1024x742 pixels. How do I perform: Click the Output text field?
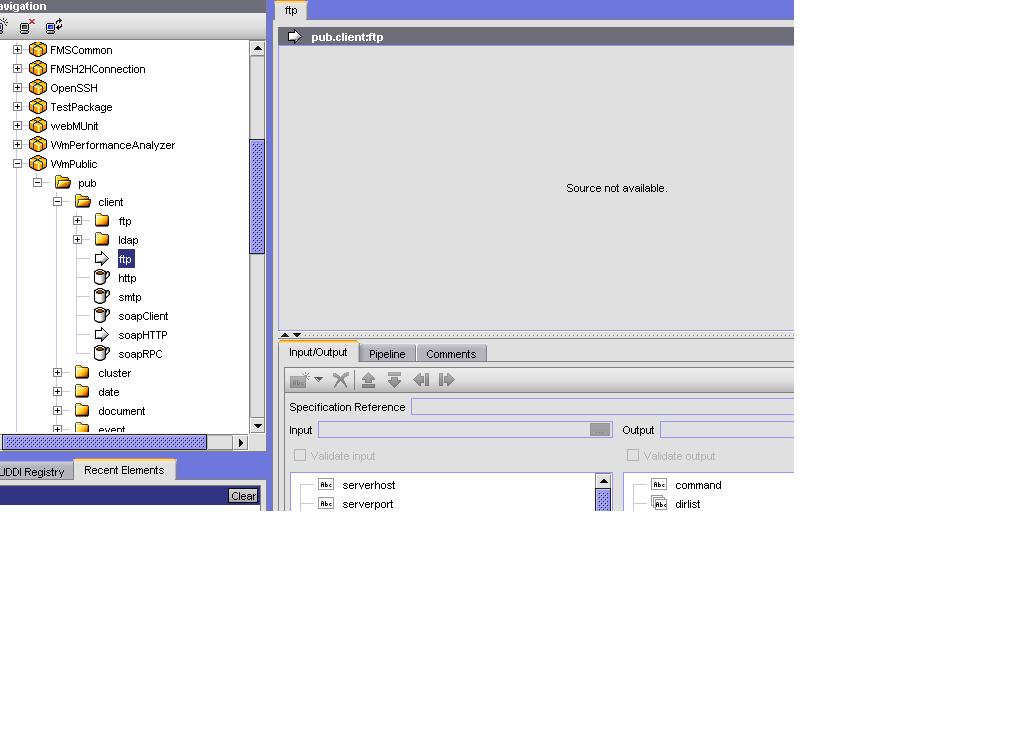[727, 430]
